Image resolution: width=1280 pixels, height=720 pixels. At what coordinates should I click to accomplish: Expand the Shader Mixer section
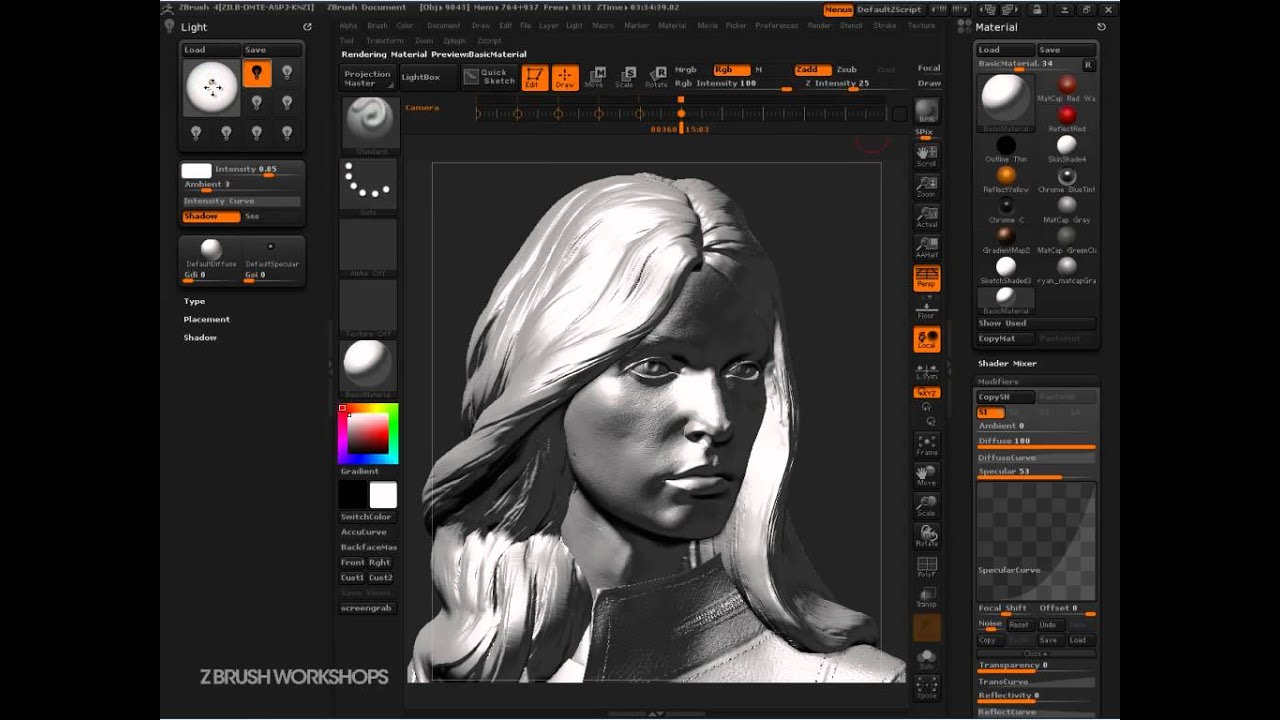[x=1007, y=363]
